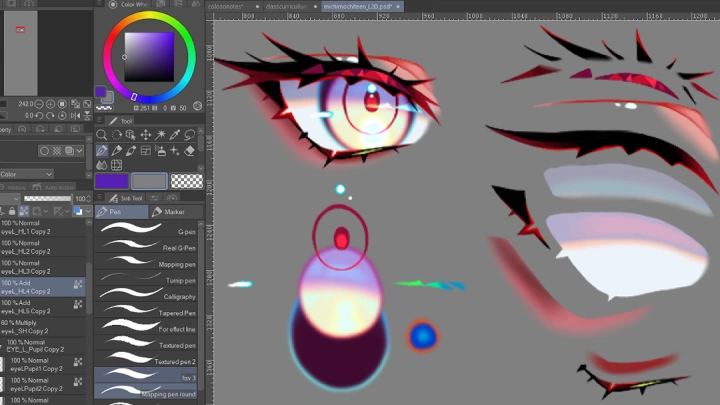The width and height of the screenshot is (720, 405).
Task: Open the layer mask icon dropdown arrow
Action: pos(46,211)
